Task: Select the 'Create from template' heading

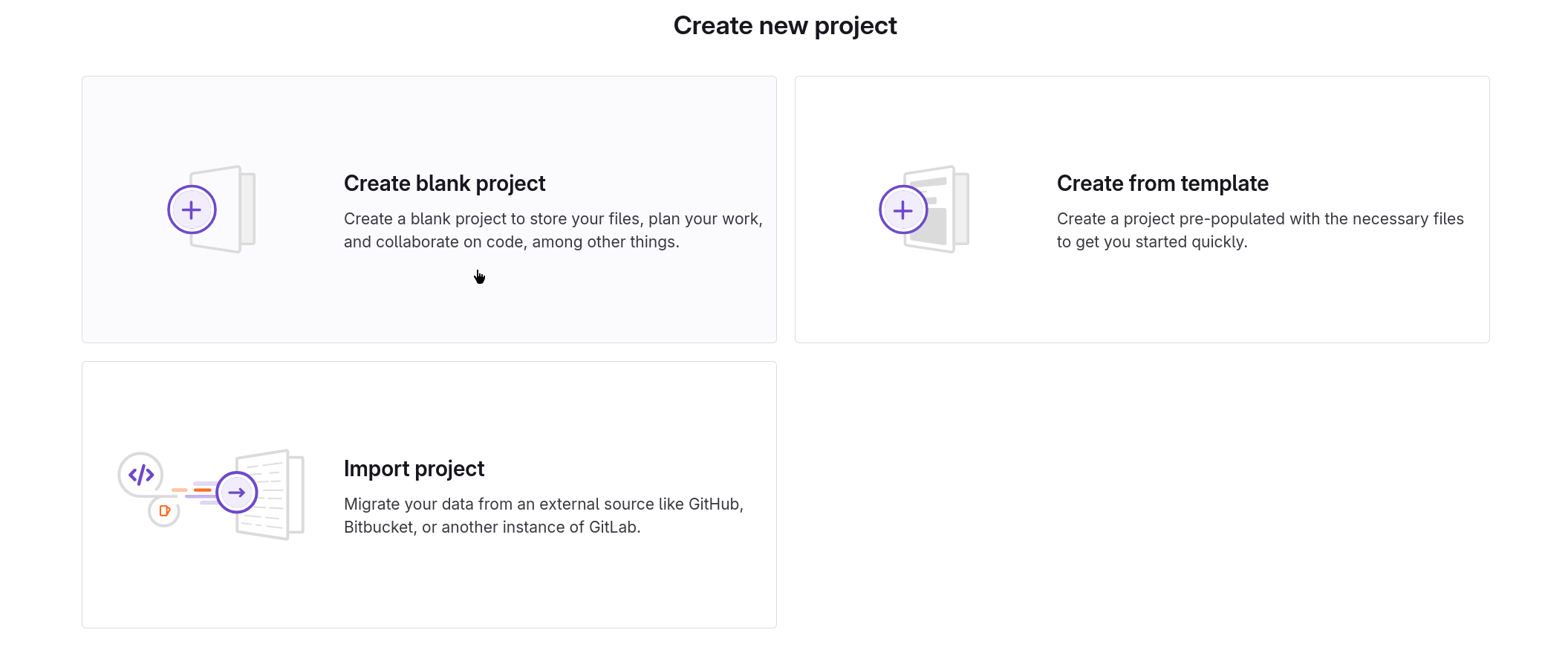Action: [1162, 184]
